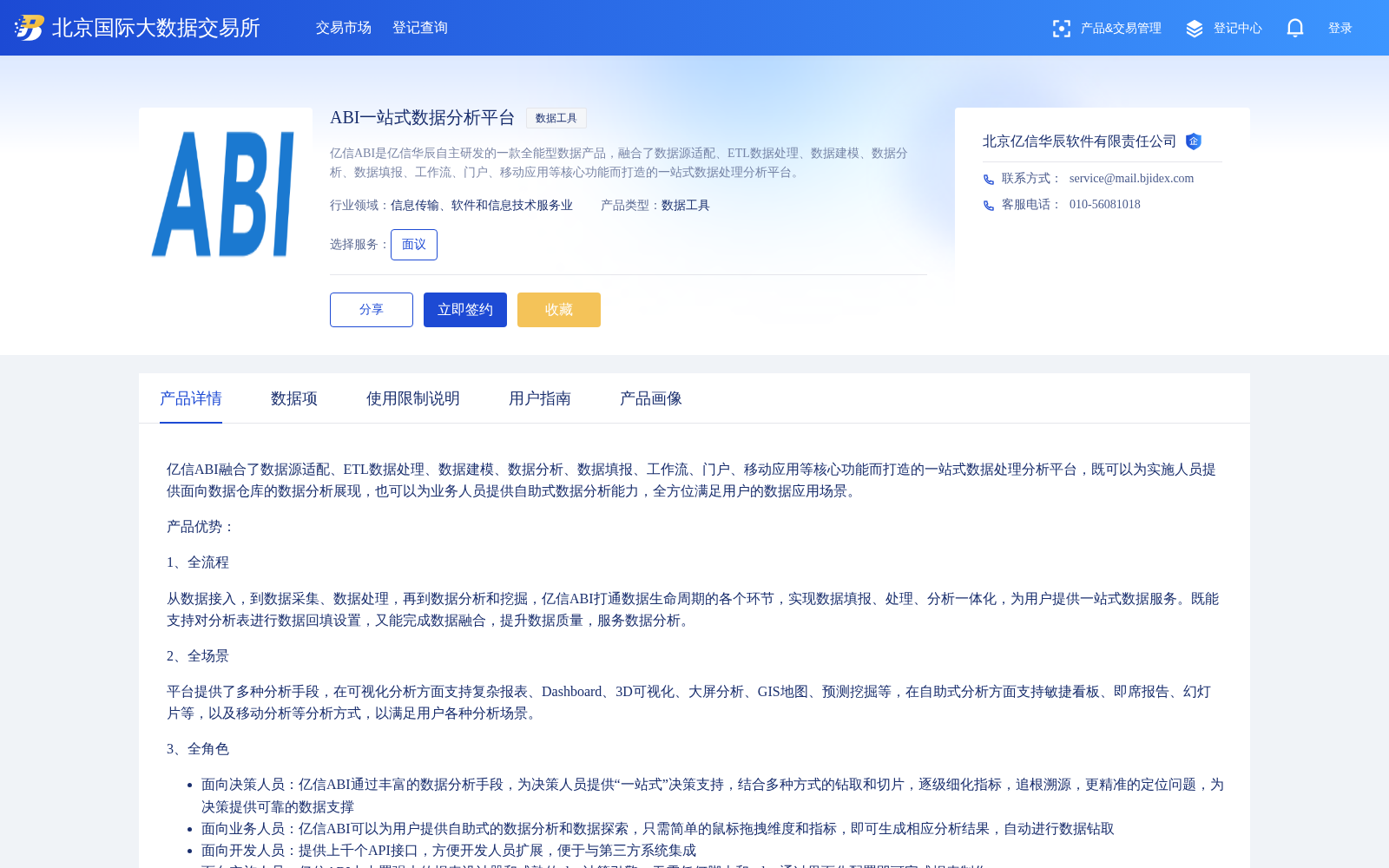1389x868 pixels.
Task: Switch to the 数据项 tab
Action: pyautogui.click(x=294, y=398)
